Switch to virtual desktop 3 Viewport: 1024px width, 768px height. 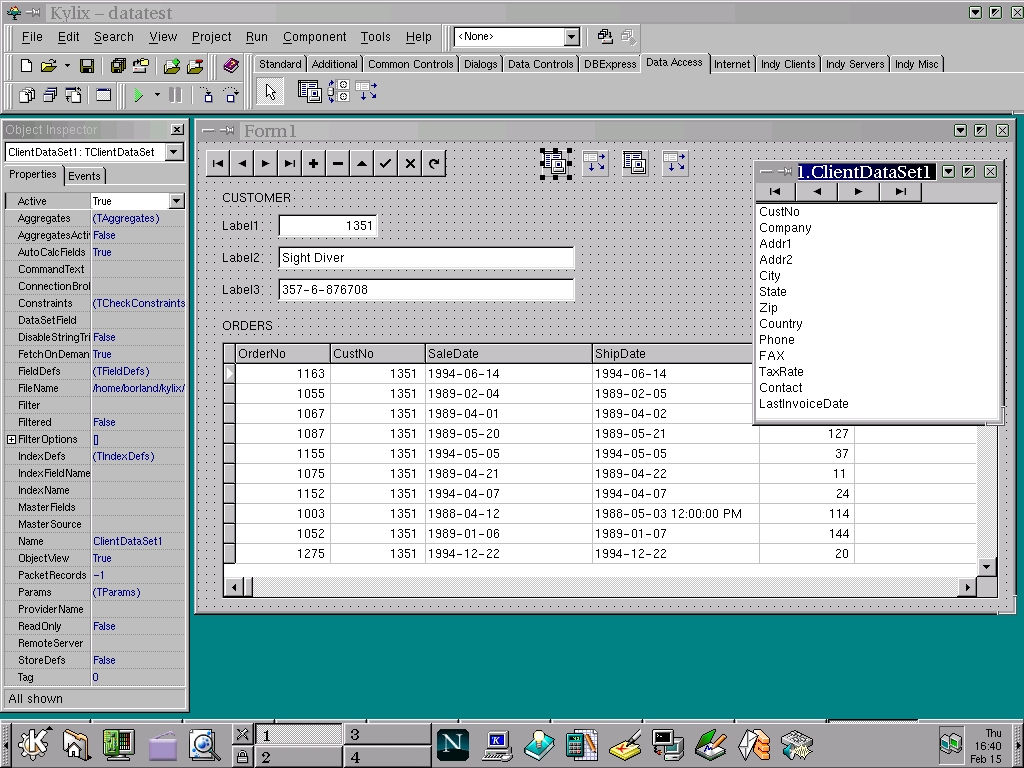(x=387, y=735)
